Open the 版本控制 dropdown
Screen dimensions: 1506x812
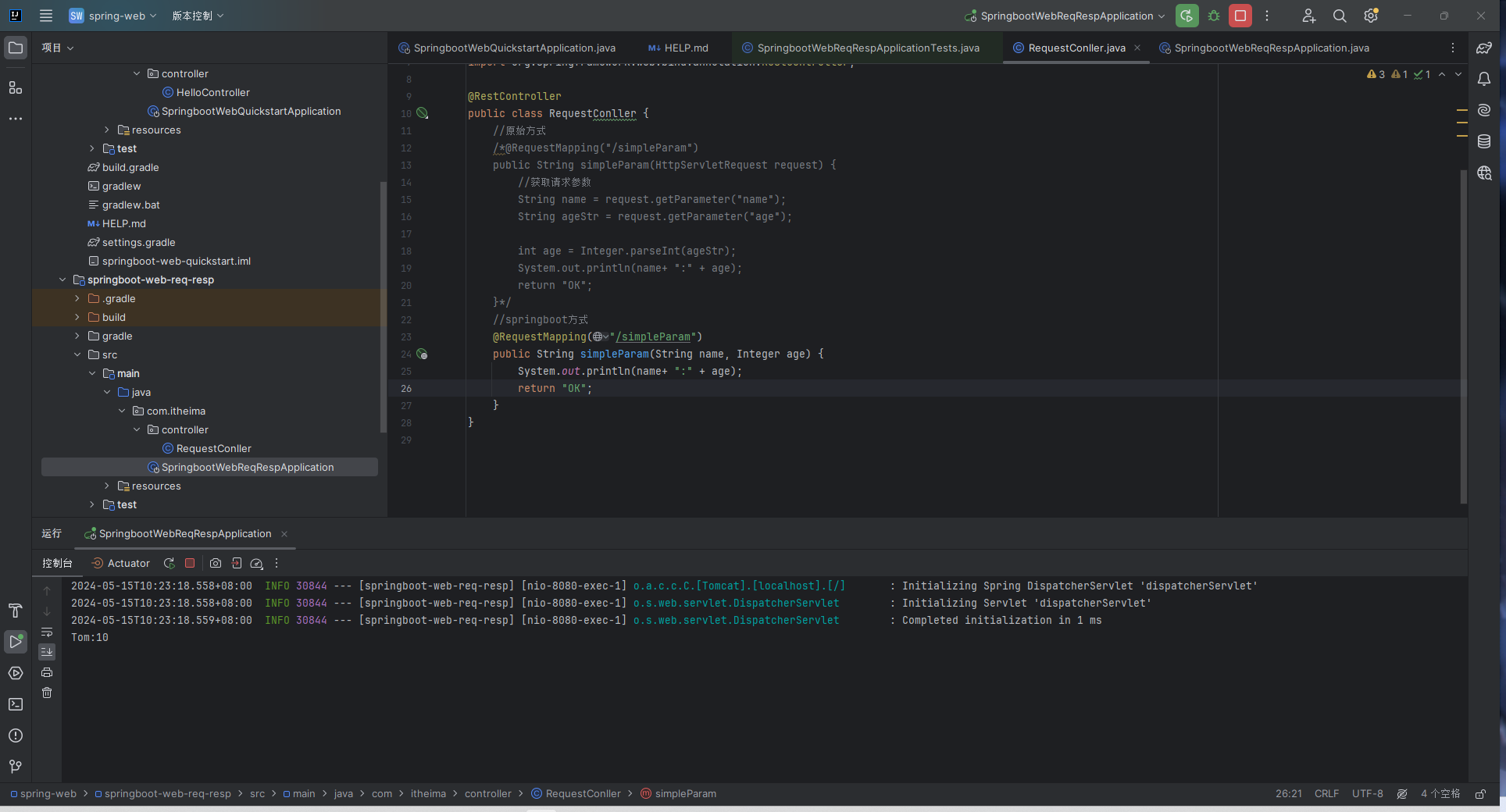tap(198, 16)
